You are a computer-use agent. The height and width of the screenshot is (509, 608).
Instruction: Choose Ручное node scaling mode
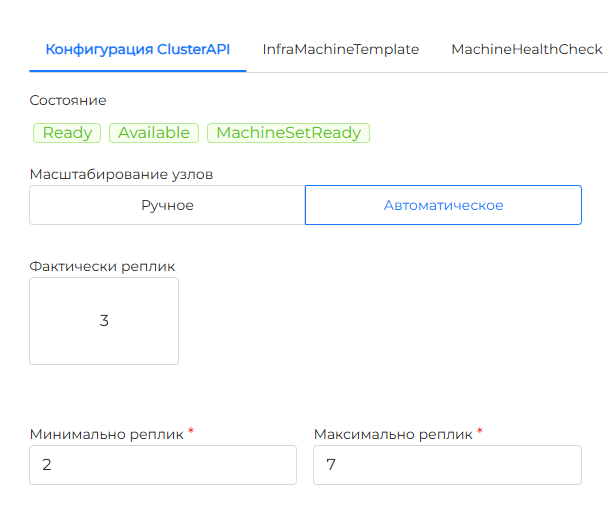point(167,205)
